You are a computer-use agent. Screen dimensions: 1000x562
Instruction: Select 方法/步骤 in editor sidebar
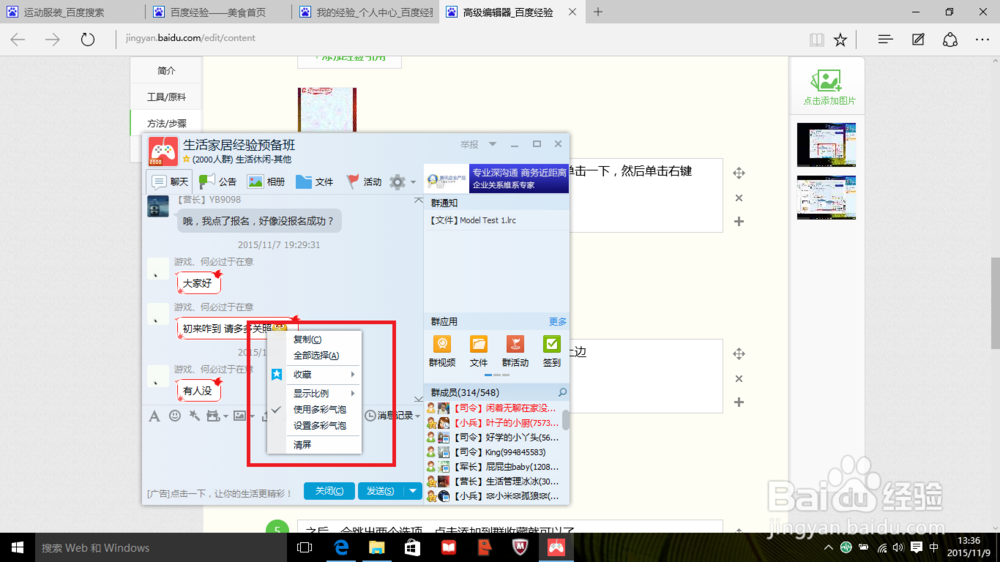pos(166,124)
